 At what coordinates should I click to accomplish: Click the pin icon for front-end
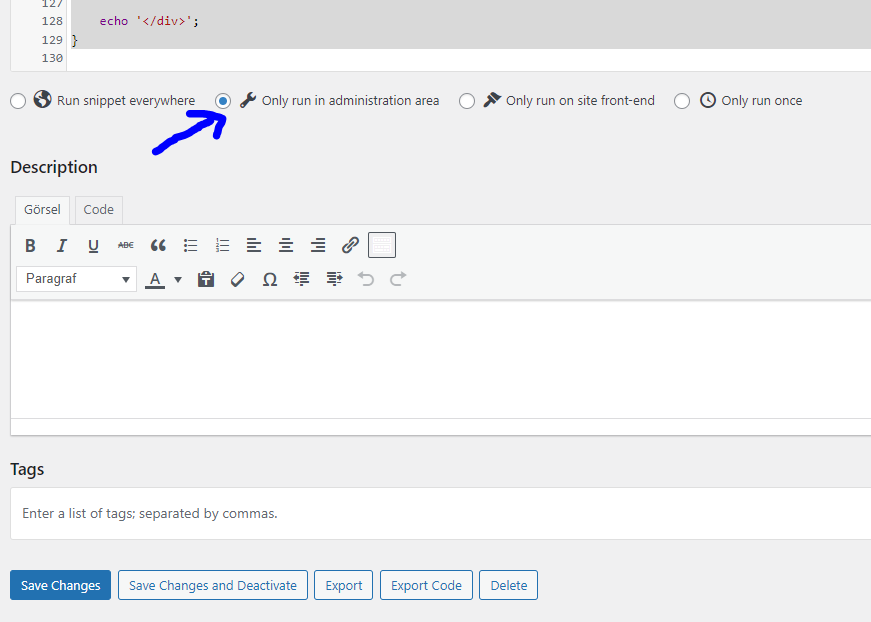coord(492,100)
